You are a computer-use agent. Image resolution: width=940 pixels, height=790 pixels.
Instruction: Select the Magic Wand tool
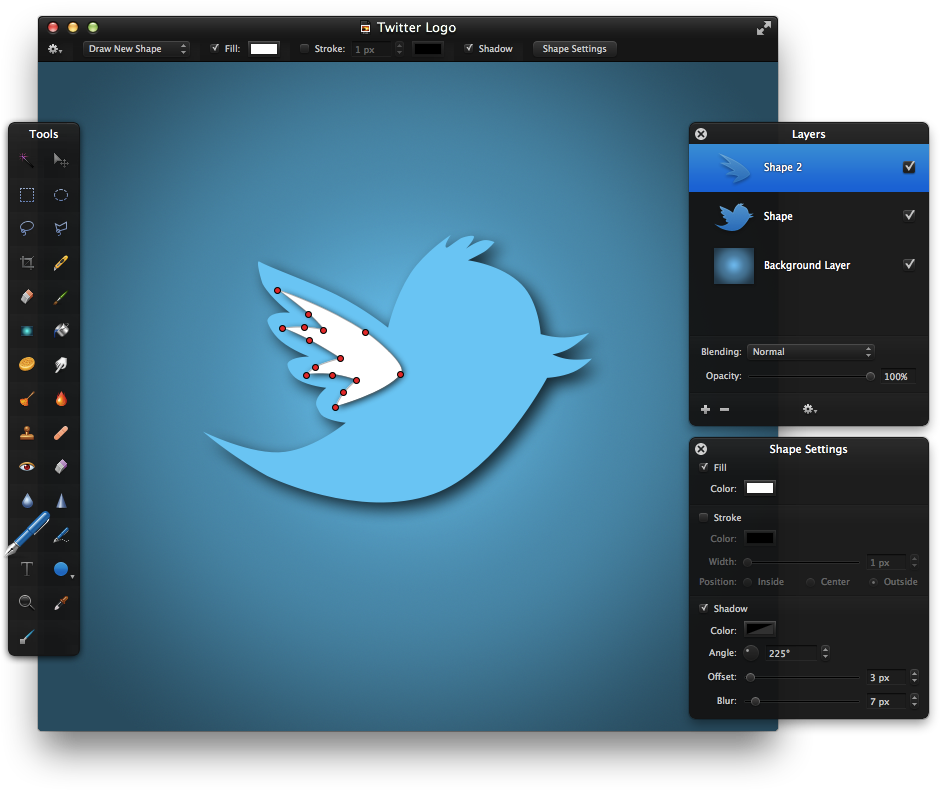coord(25,160)
